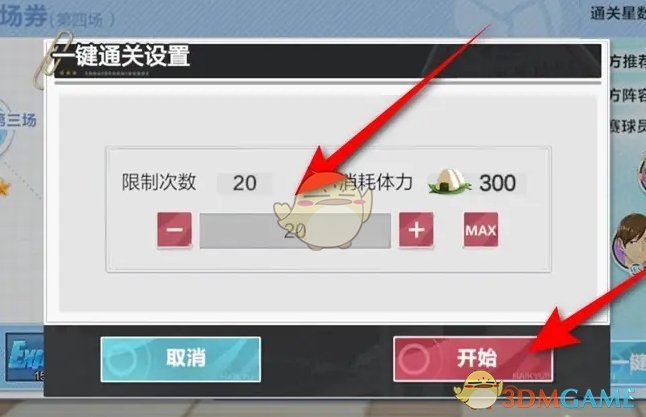Click the 通关星数 label at top right
The height and width of the screenshot is (417, 646).
click(618, 14)
